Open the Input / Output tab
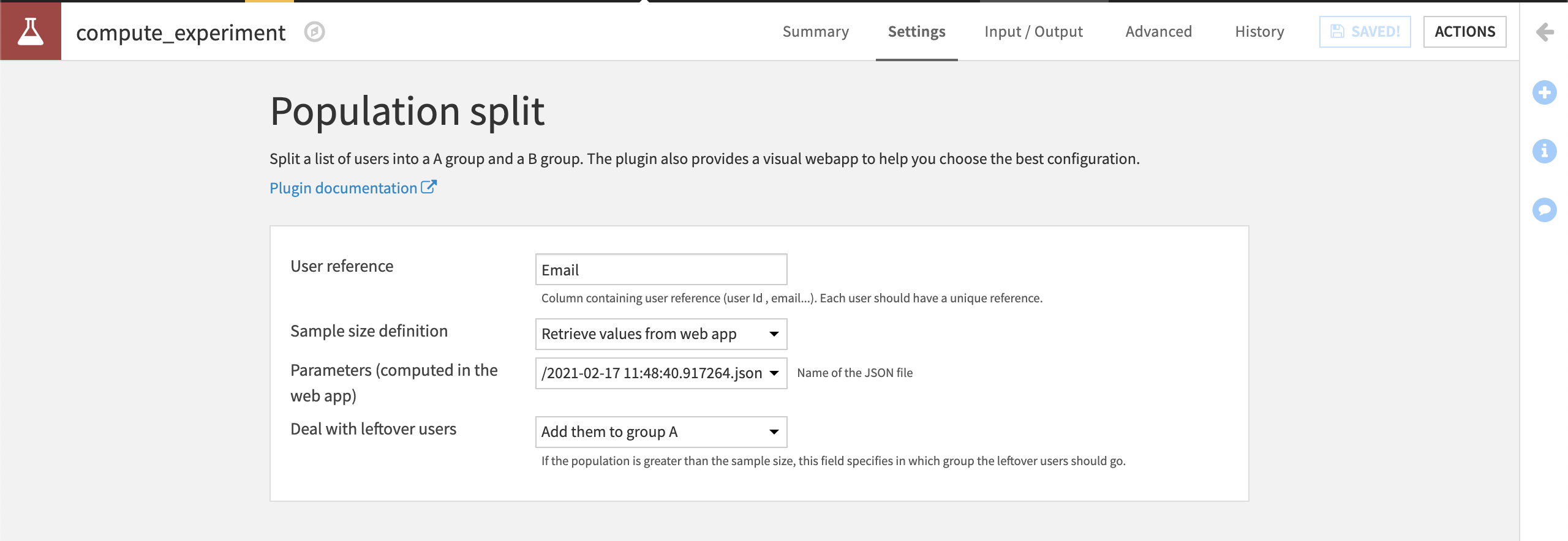 1034,31
